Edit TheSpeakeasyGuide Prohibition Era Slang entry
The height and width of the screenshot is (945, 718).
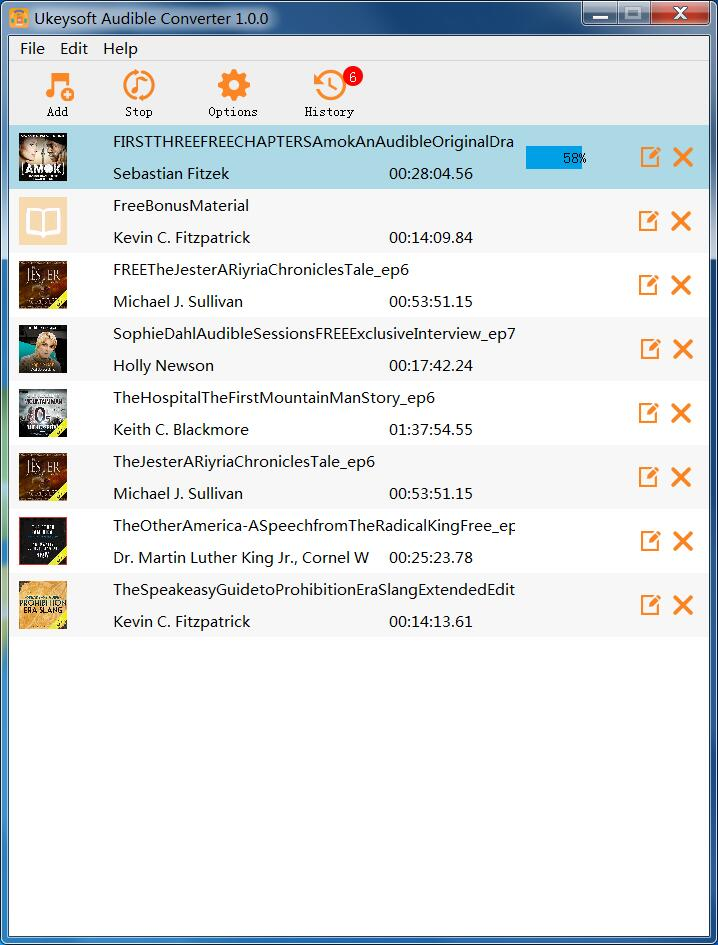649,605
